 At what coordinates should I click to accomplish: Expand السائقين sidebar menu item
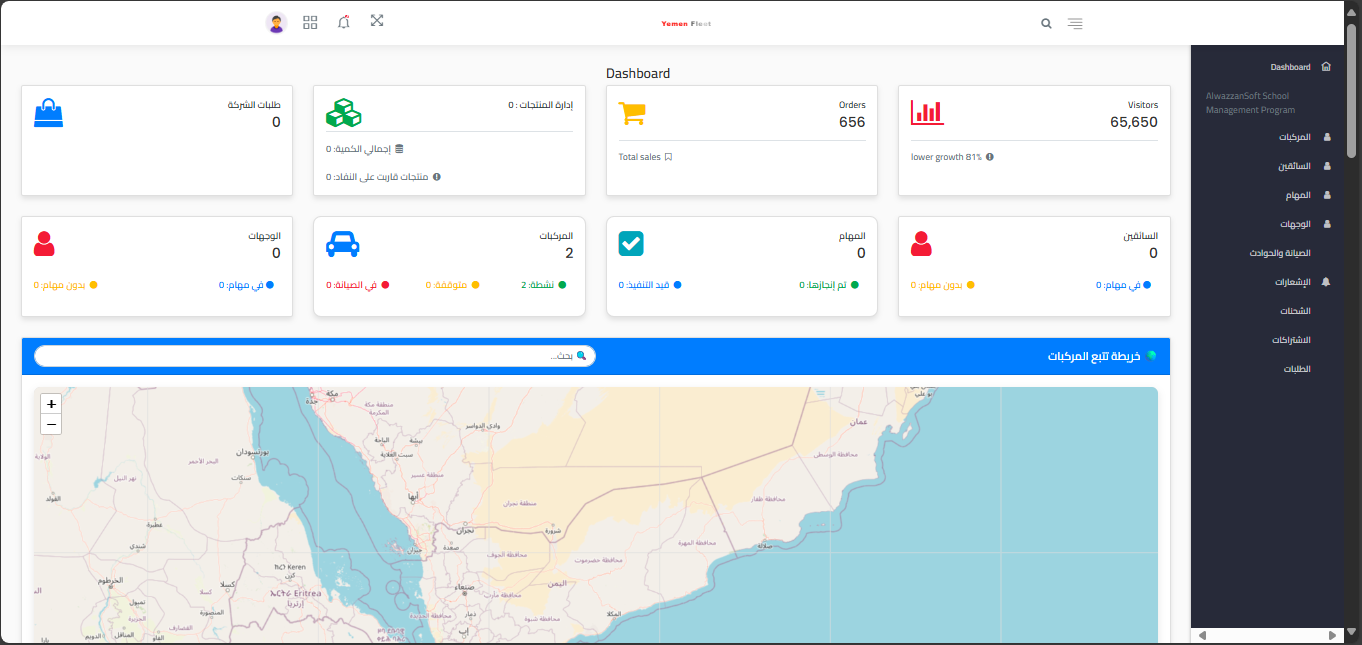1294,166
